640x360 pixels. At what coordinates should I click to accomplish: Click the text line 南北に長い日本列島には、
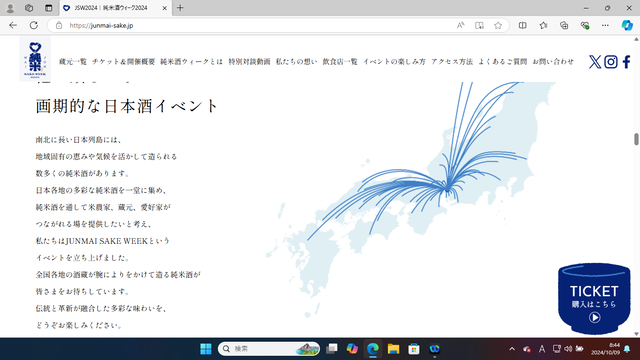(x=78, y=140)
